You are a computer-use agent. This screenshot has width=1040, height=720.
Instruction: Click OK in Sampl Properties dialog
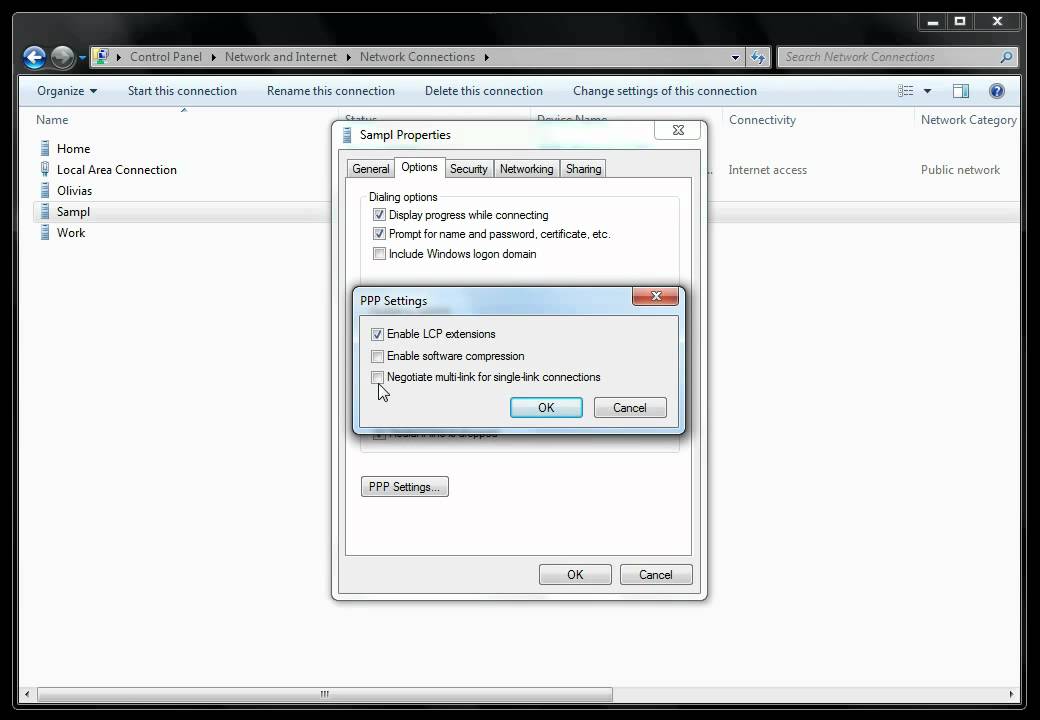click(575, 575)
